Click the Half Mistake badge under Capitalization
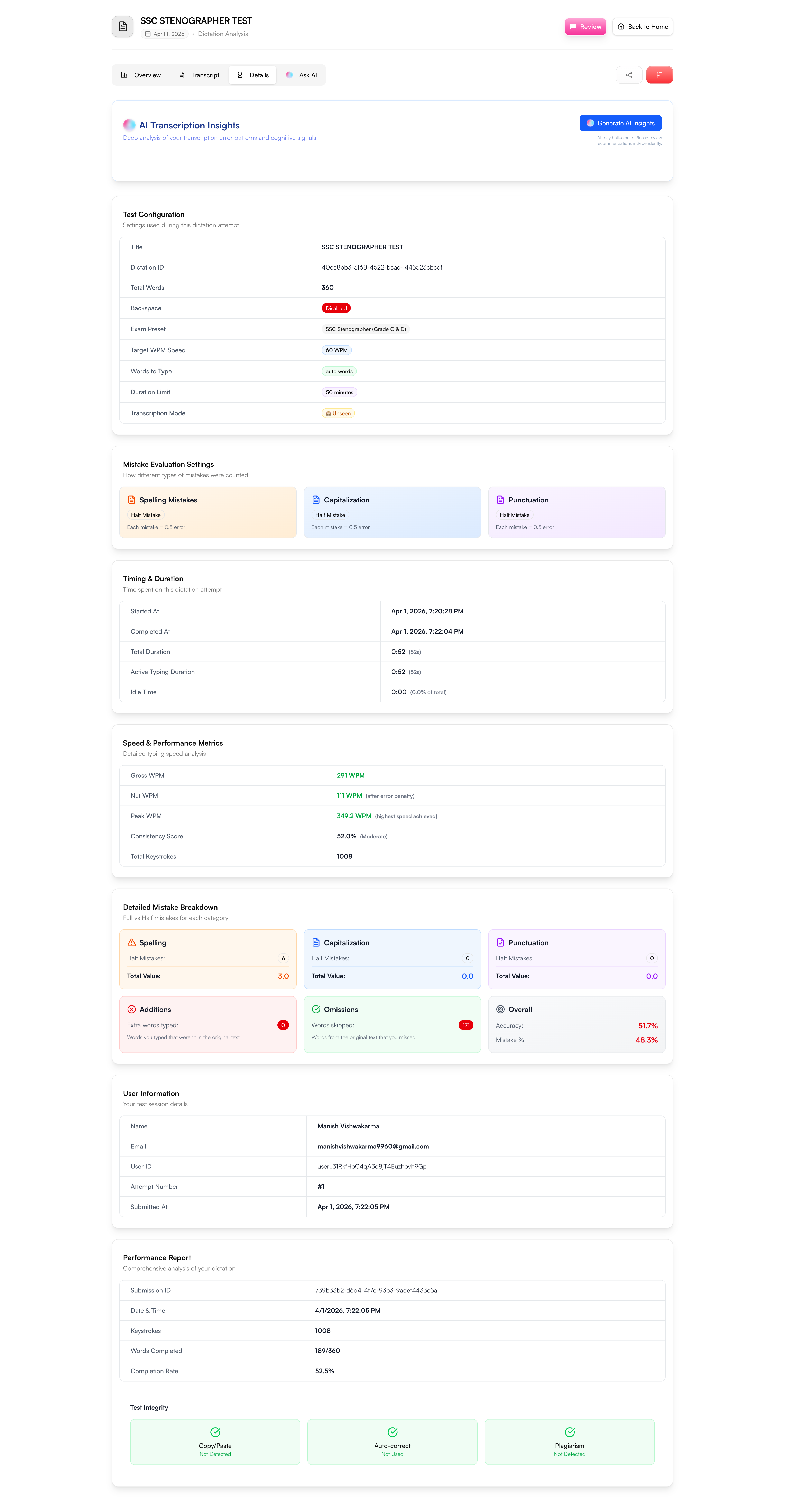 click(330, 515)
